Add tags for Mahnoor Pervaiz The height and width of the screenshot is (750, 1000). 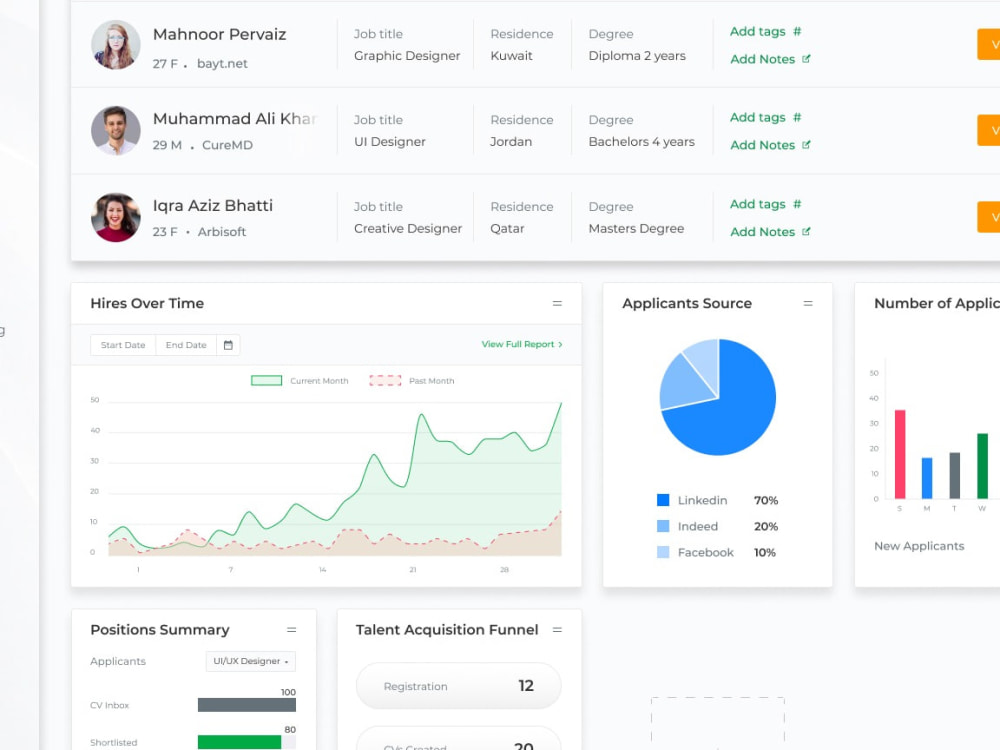(x=758, y=31)
